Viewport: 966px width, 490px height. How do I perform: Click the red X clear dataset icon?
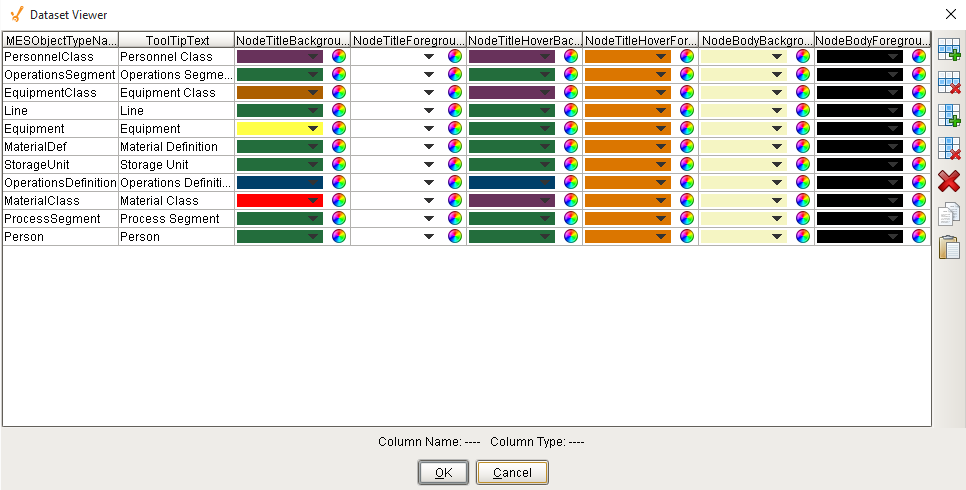tap(948, 181)
